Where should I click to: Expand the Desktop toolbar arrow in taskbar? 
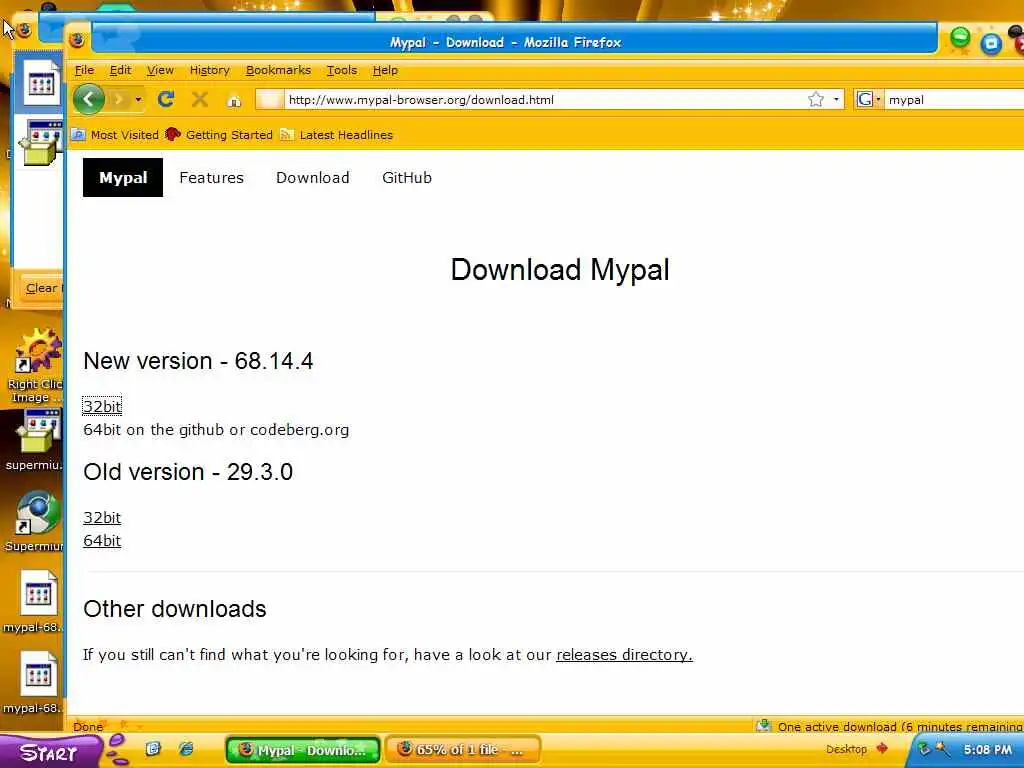point(882,748)
